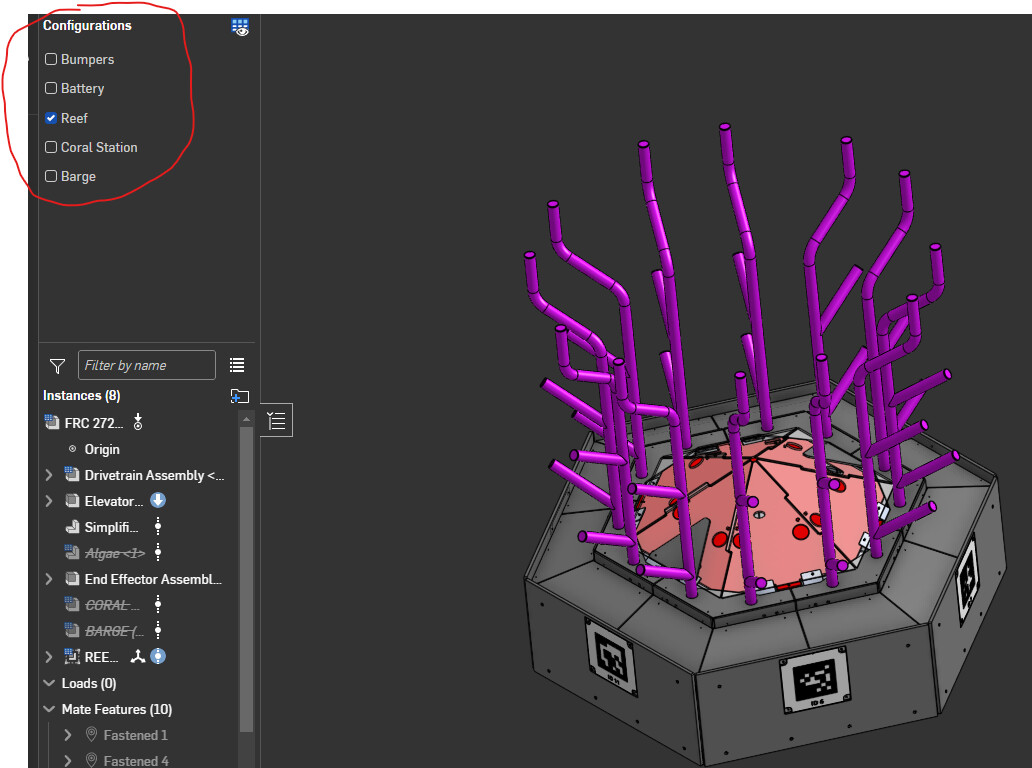The width and height of the screenshot is (1032, 768).
Task: Click the blue circle icon on REE row
Action: click(158, 656)
